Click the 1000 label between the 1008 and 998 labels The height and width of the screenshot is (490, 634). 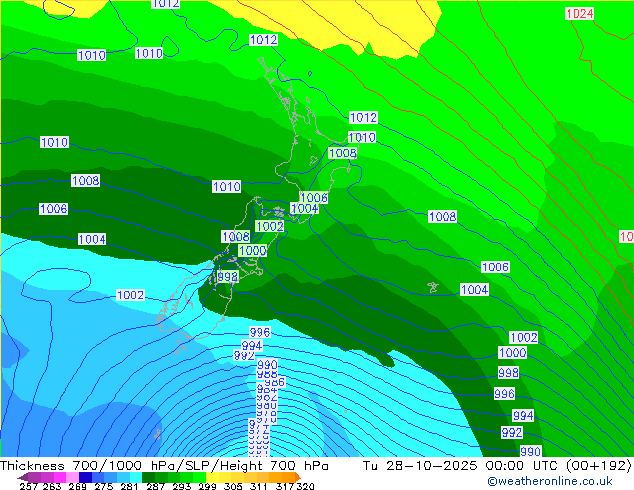coord(252,250)
